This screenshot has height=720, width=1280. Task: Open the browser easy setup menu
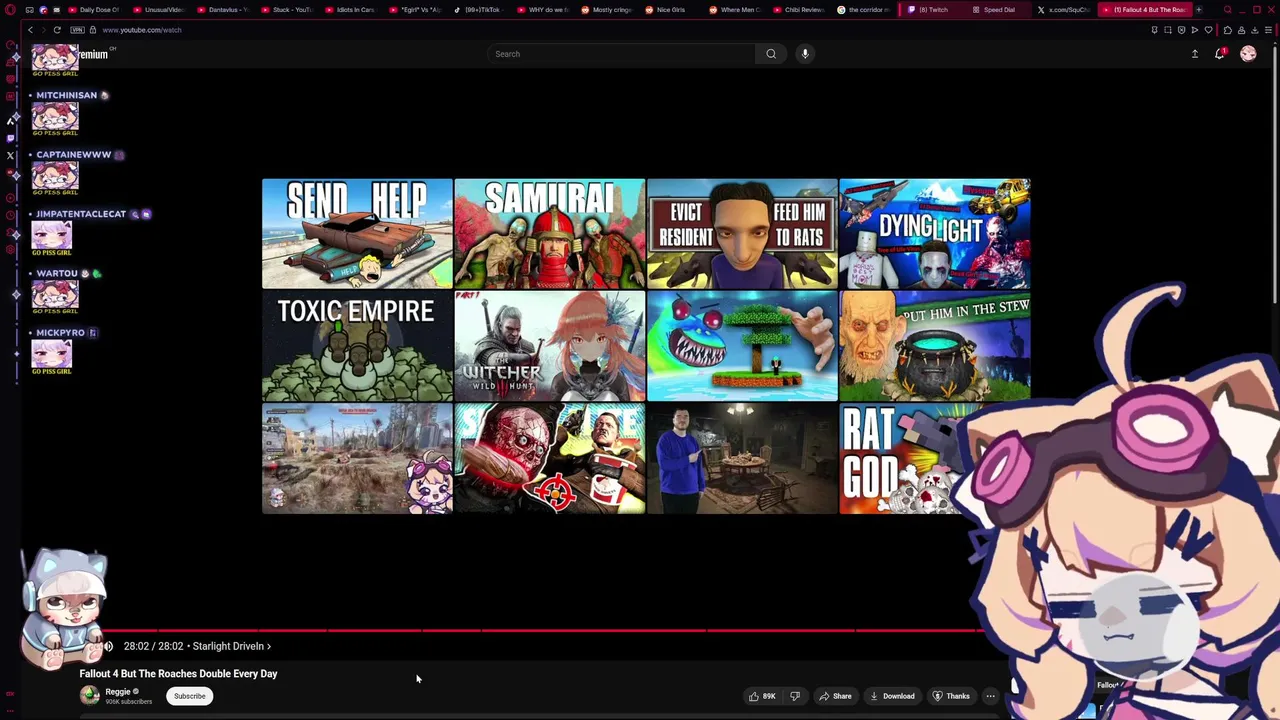coord(1268,30)
